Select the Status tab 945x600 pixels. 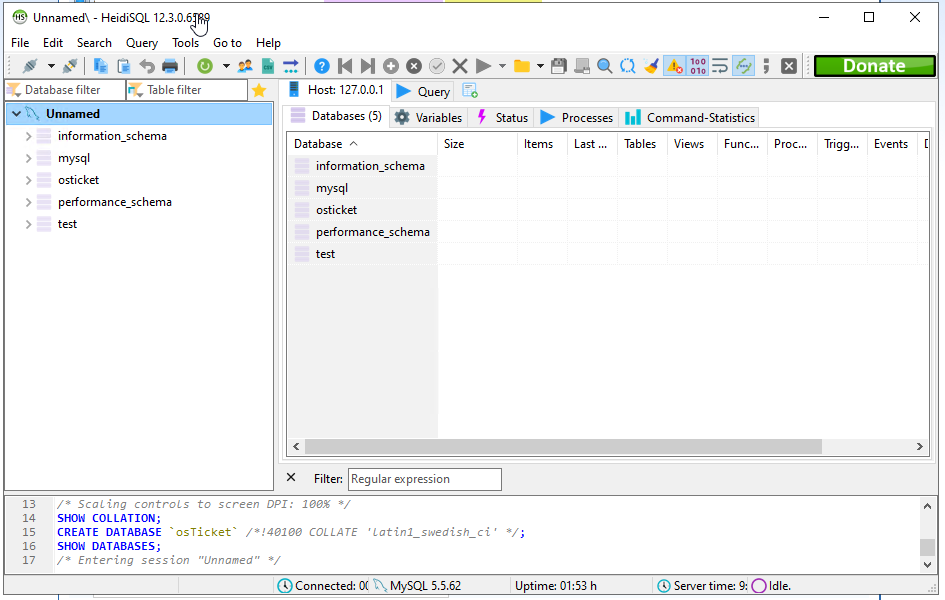click(x=502, y=117)
